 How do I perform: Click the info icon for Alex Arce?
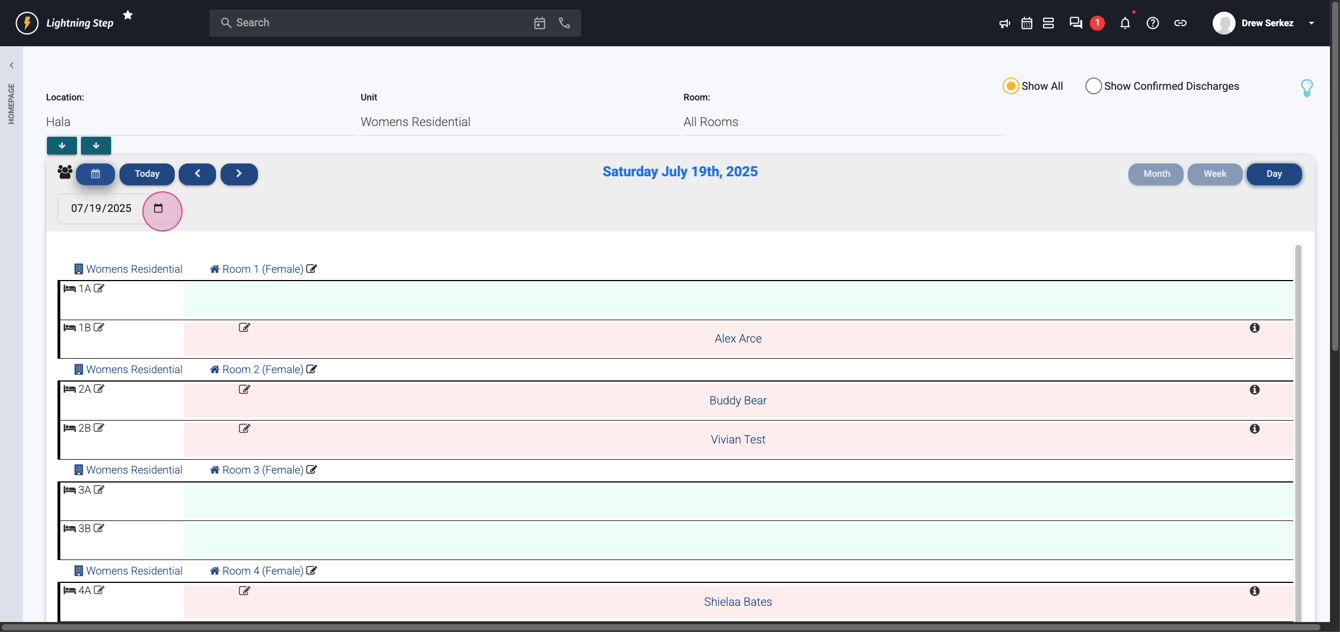tap(1254, 328)
